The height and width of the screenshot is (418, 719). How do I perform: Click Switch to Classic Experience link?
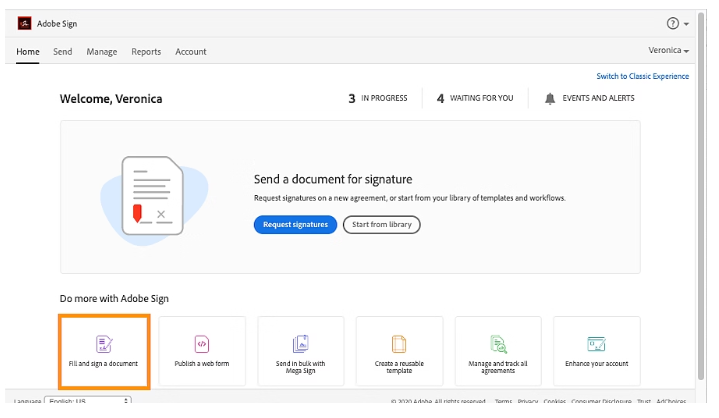click(x=642, y=77)
